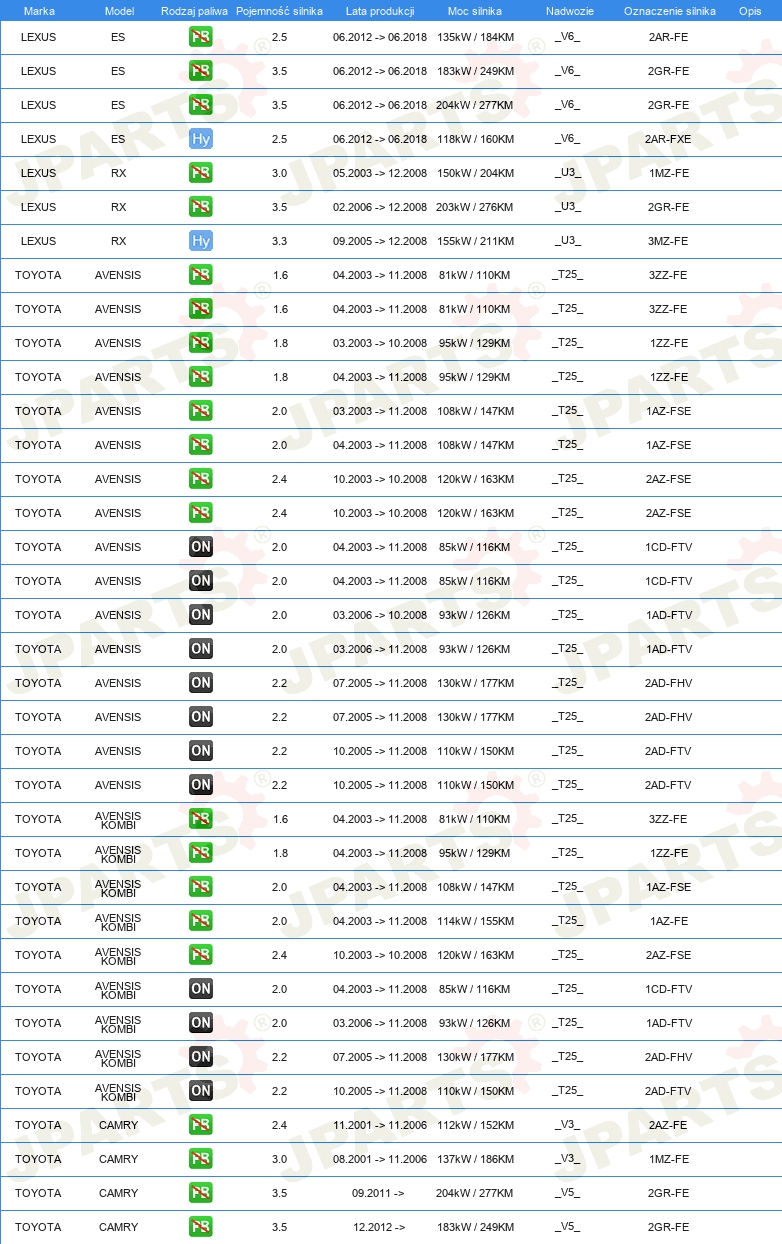Click diesel ON icon in Avensis Kombi 2AD-FHV row
This screenshot has width=782, height=1244.
tap(201, 1057)
